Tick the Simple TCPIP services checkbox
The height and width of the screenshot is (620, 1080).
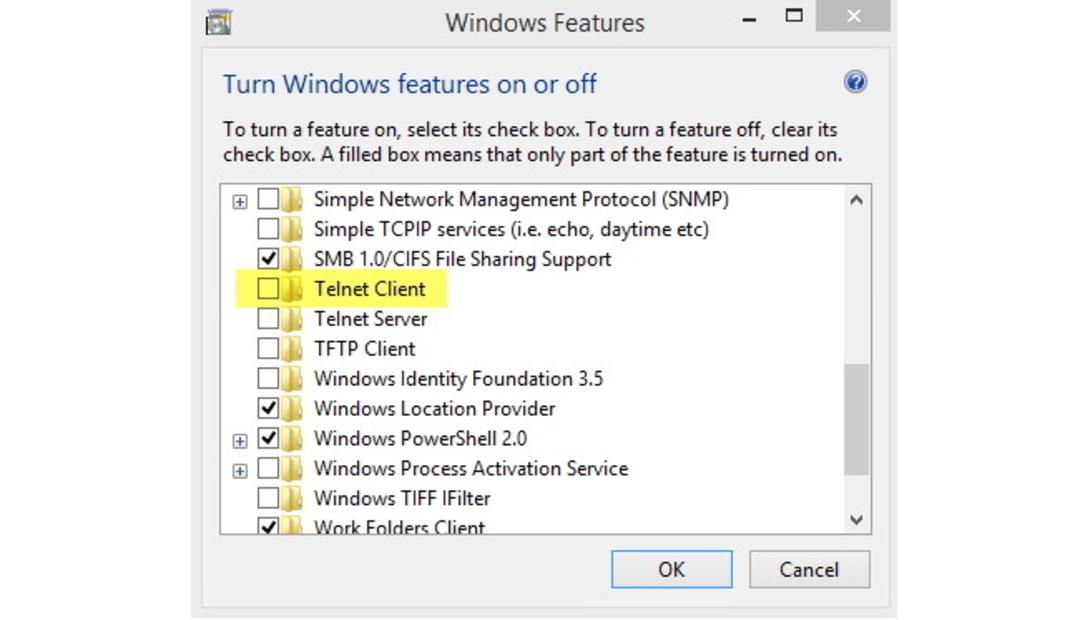[268, 229]
